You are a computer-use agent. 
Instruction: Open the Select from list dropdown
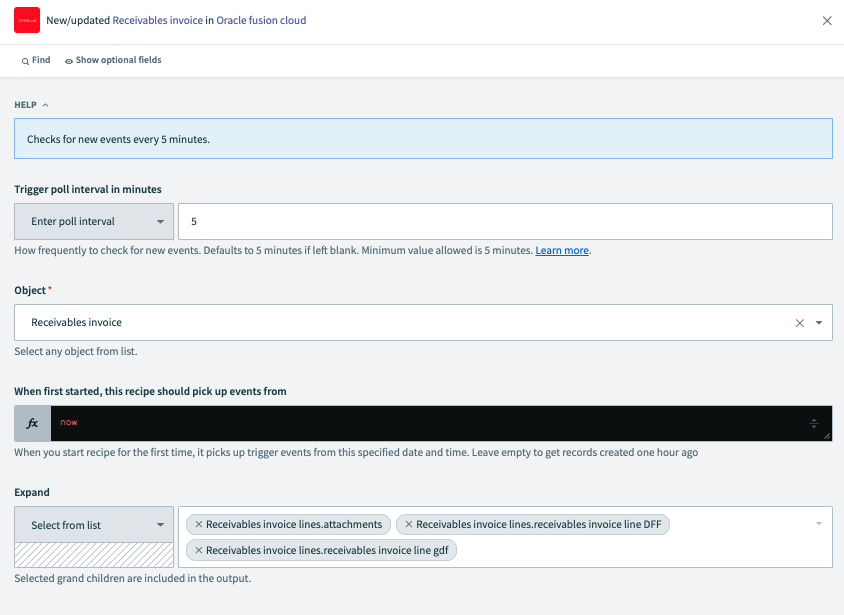pyautogui.click(x=94, y=525)
